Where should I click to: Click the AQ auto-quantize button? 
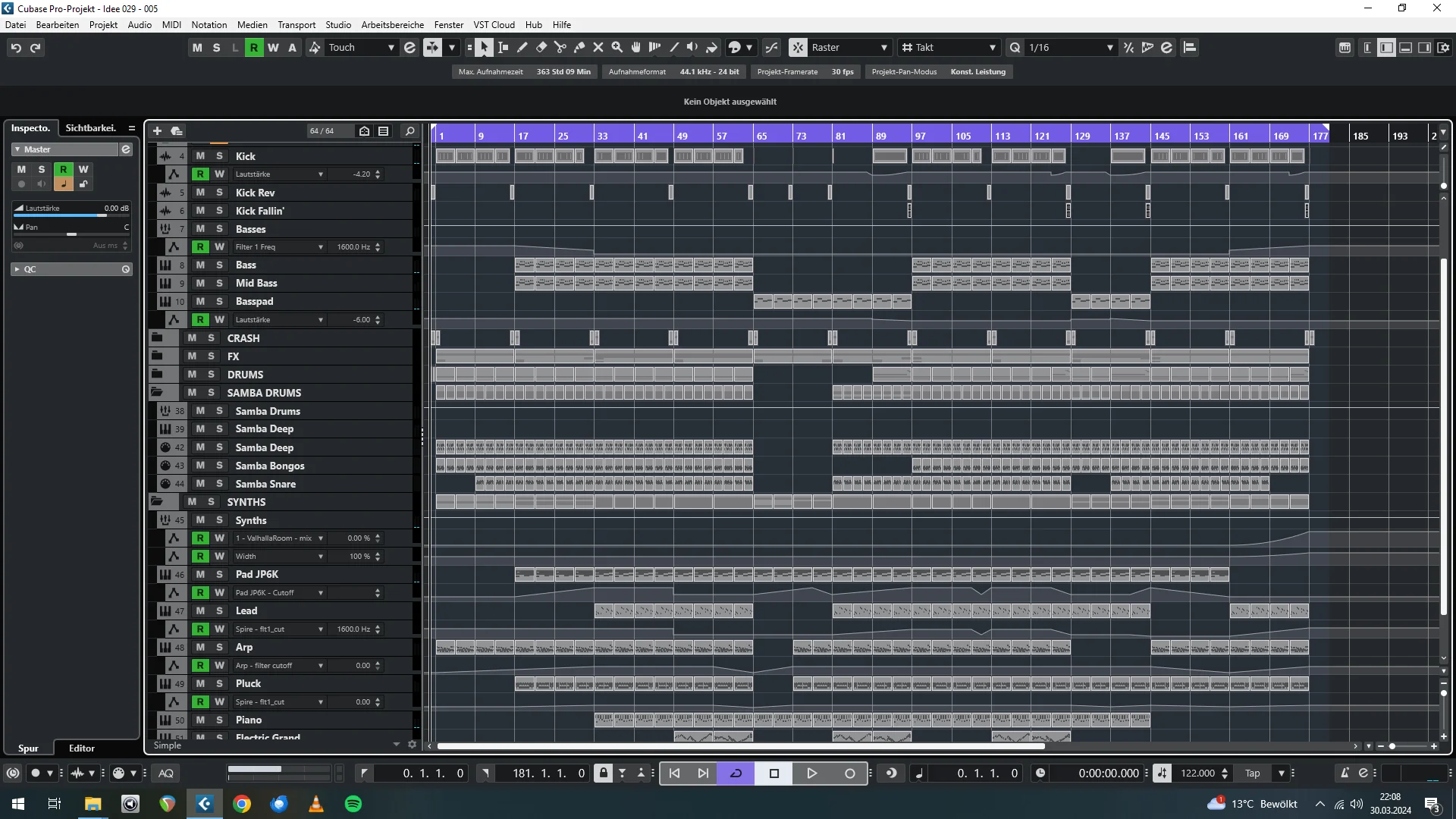pyautogui.click(x=166, y=773)
